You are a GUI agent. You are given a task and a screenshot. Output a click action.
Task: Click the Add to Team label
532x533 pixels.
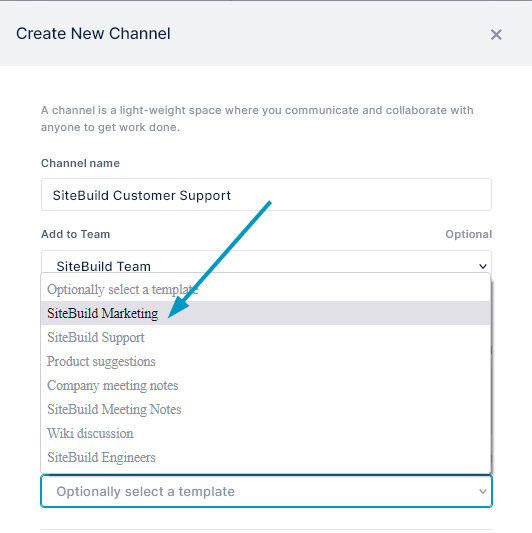[x=75, y=234]
